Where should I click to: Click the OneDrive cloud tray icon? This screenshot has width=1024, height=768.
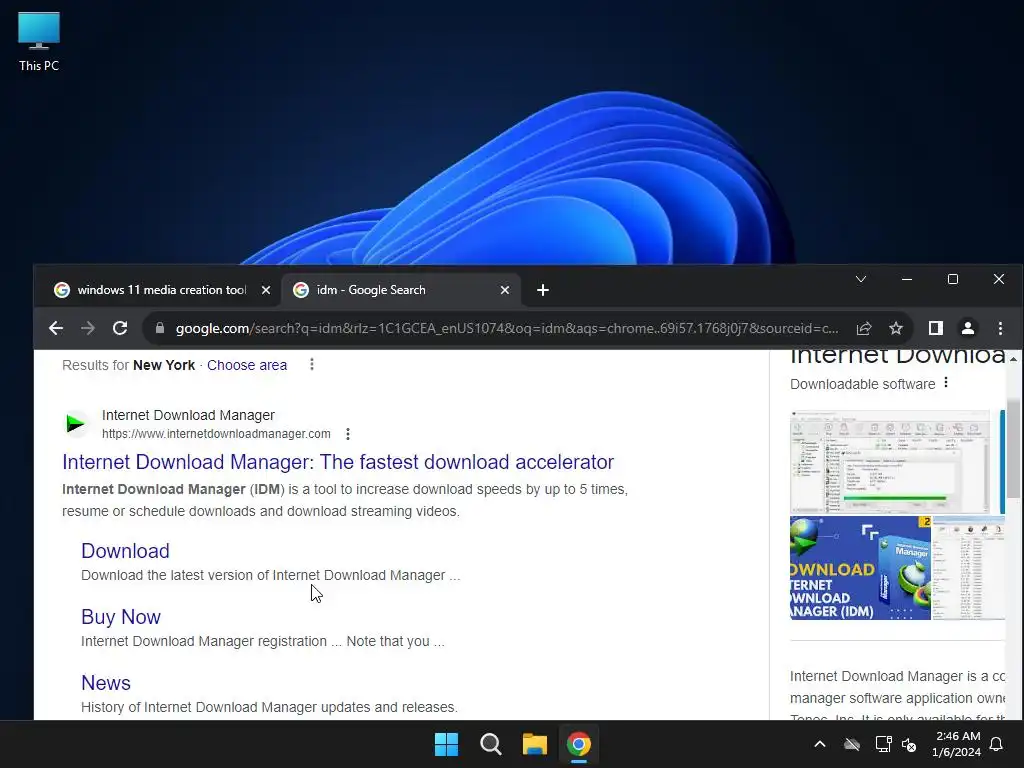pyautogui.click(x=852, y=744)
